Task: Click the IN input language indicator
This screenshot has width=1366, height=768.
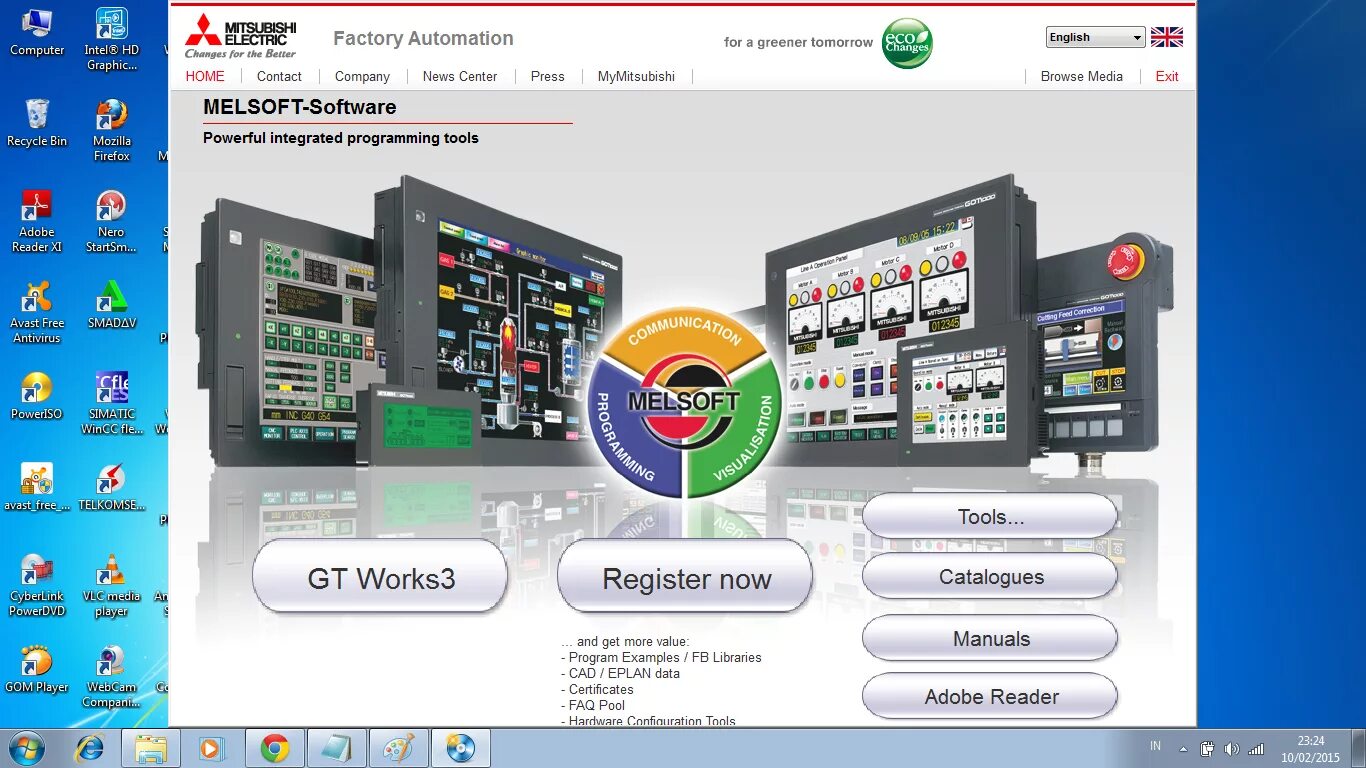Action: pos(1156,746)
